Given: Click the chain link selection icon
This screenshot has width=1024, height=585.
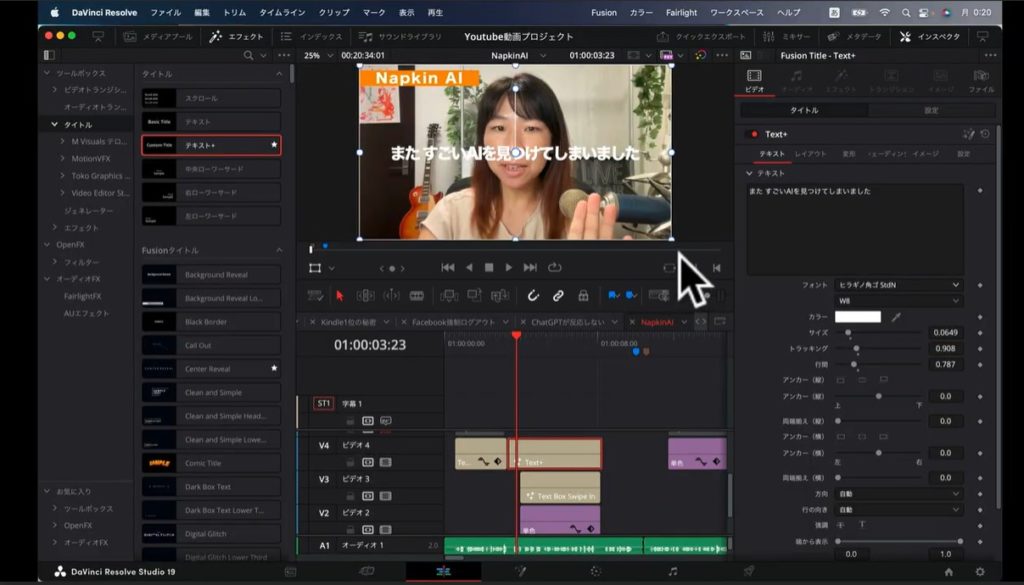Looking at the screenshot, I should tap(558, 296).
